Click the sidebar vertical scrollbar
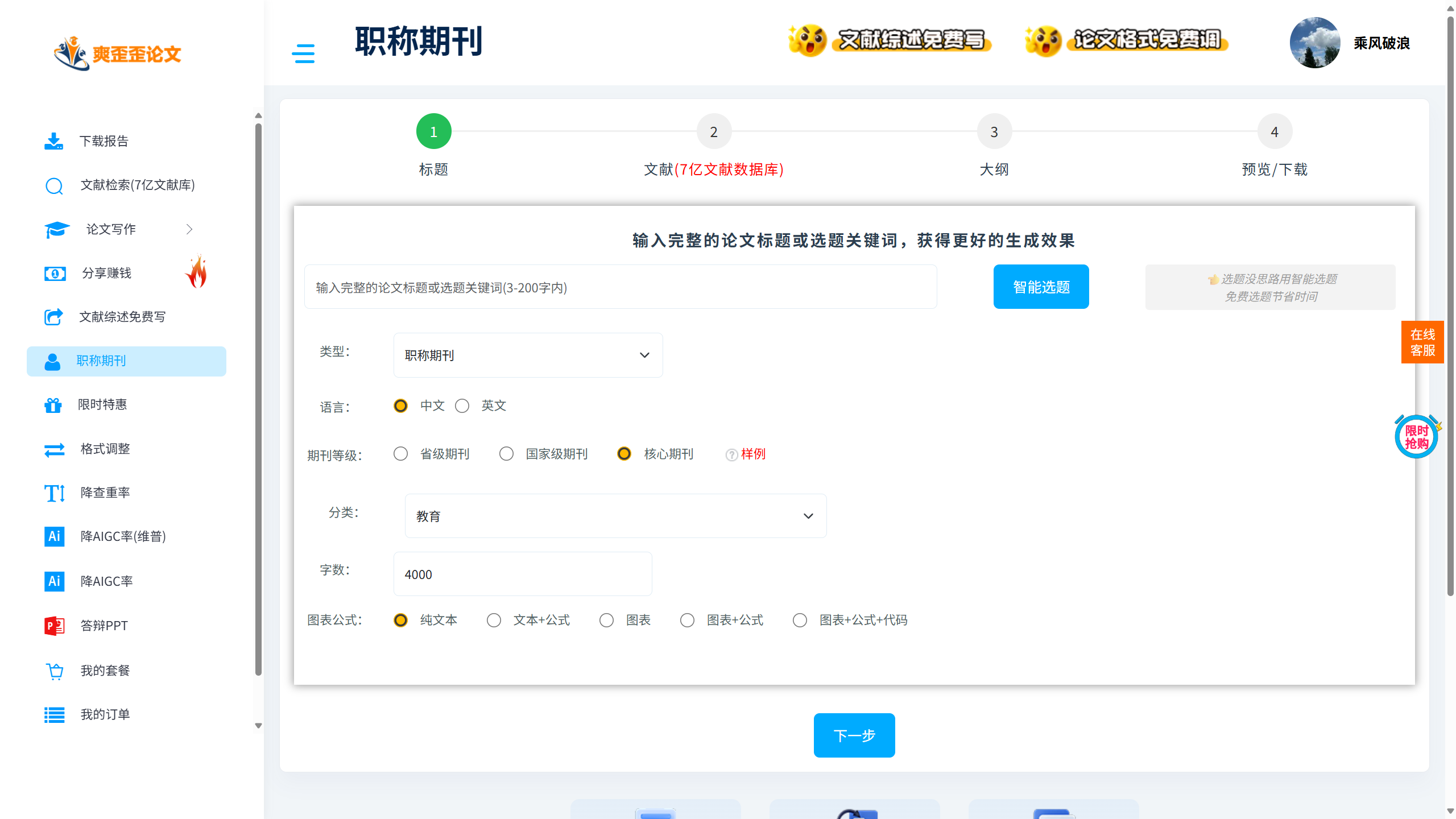Screen dimensions: 1456x819 [x=258, y=398]
